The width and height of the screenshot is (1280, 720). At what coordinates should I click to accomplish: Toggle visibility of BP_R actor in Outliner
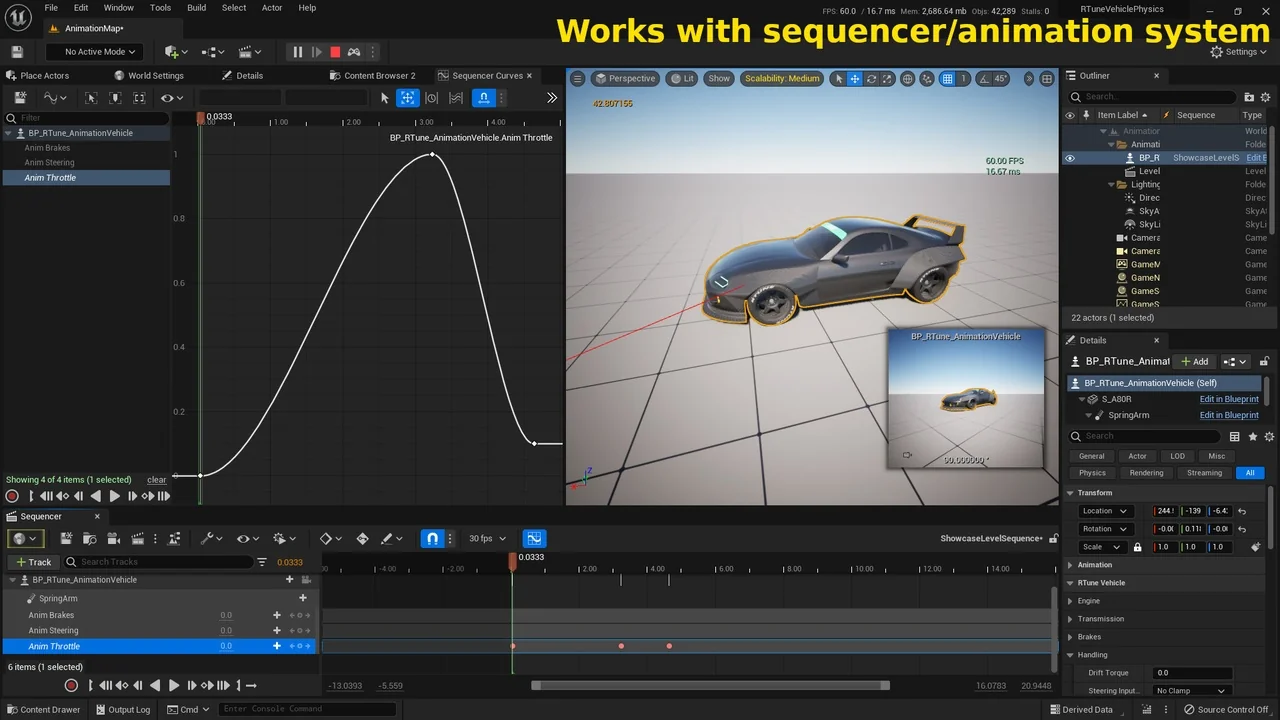pos(1070,158)
